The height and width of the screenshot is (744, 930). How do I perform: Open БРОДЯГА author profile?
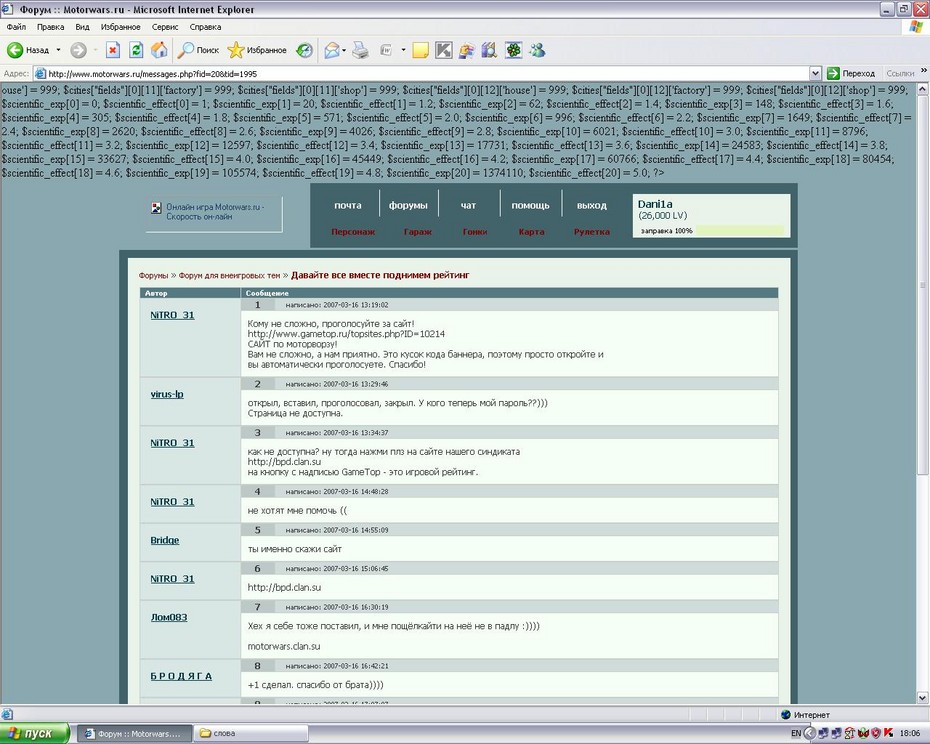(181, 676)
